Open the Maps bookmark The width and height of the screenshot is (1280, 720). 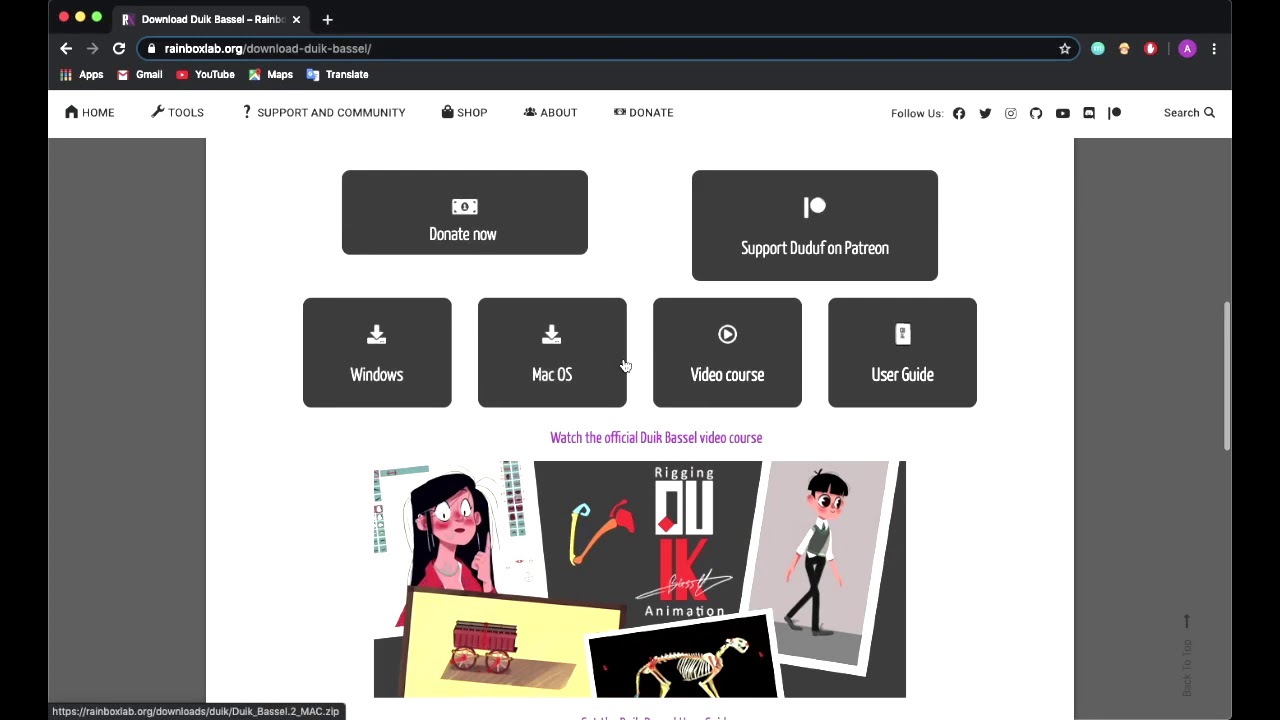(270, 74)
